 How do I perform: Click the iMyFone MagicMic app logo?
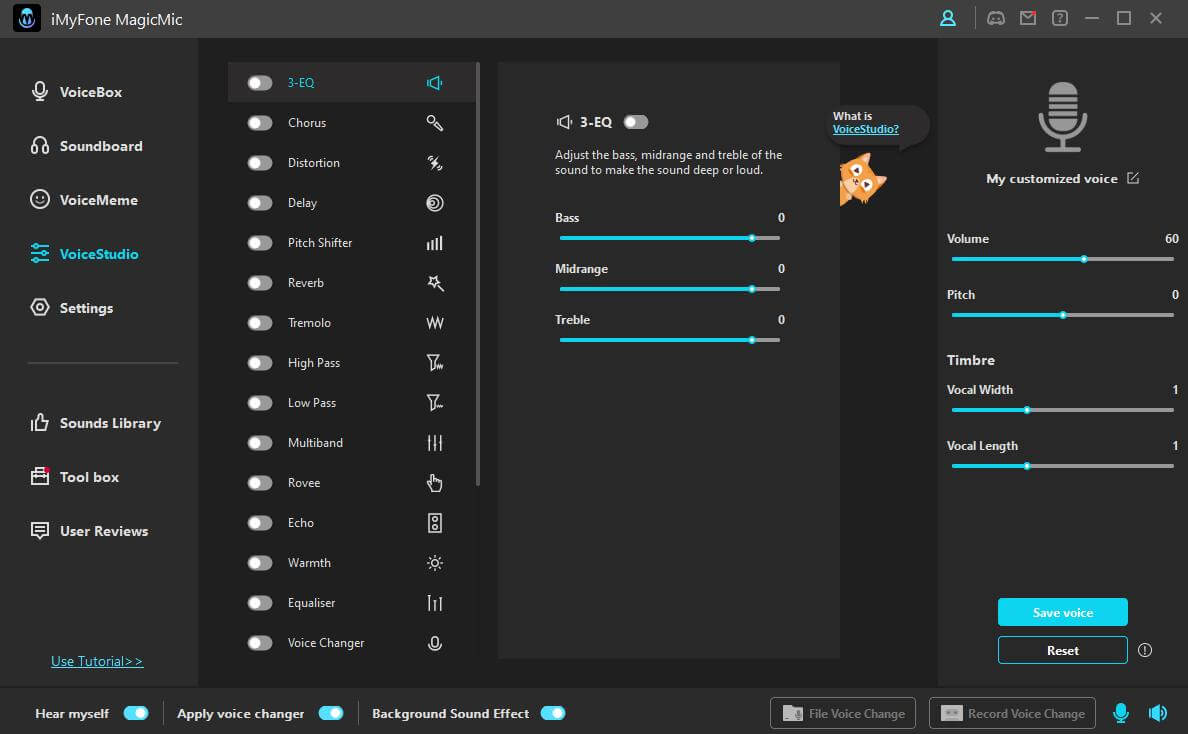click(x=27, y=19)
